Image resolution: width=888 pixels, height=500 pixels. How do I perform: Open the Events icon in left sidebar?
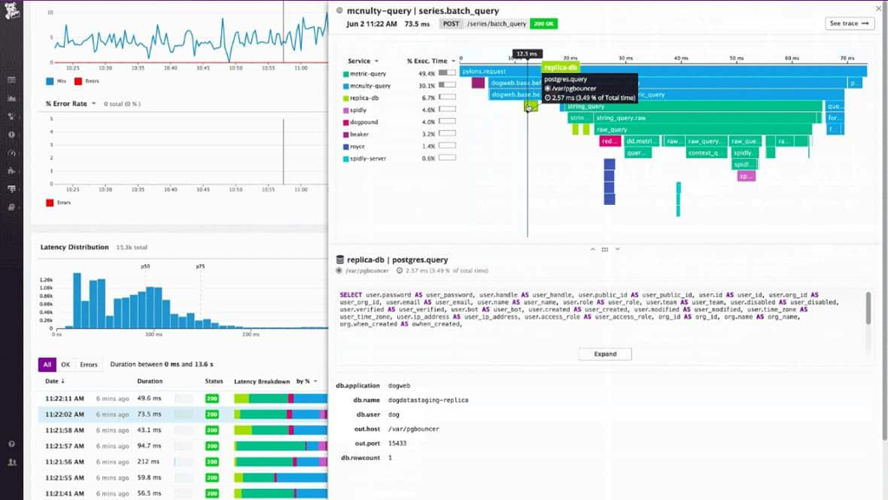(12, 80)
